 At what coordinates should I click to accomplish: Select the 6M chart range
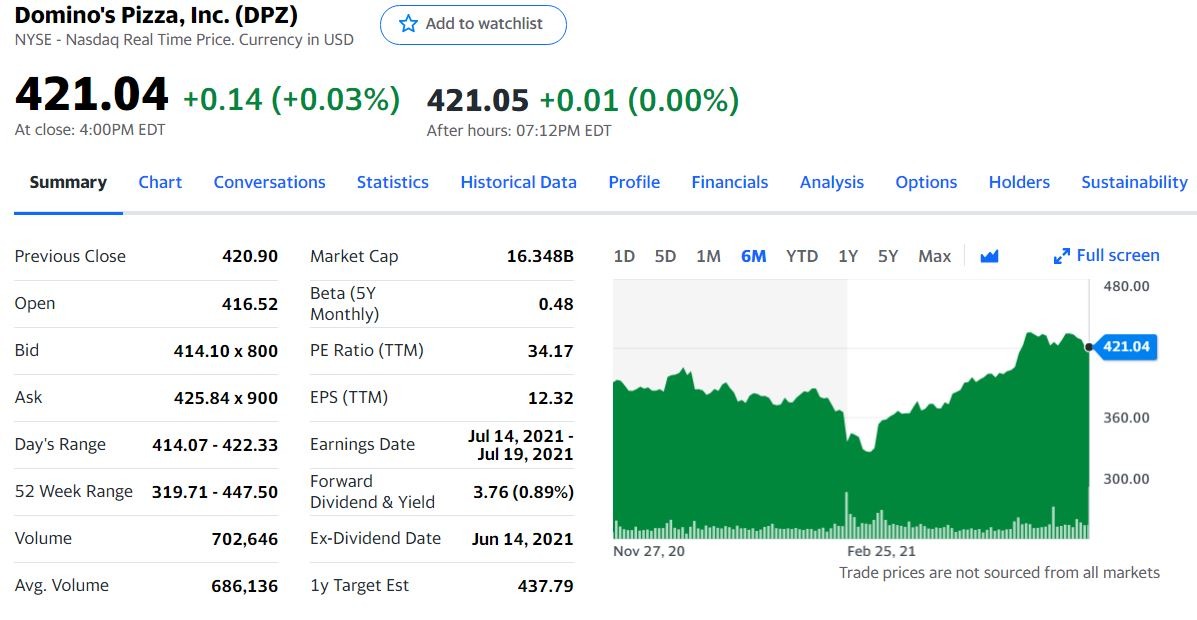[x=753, y=257]
